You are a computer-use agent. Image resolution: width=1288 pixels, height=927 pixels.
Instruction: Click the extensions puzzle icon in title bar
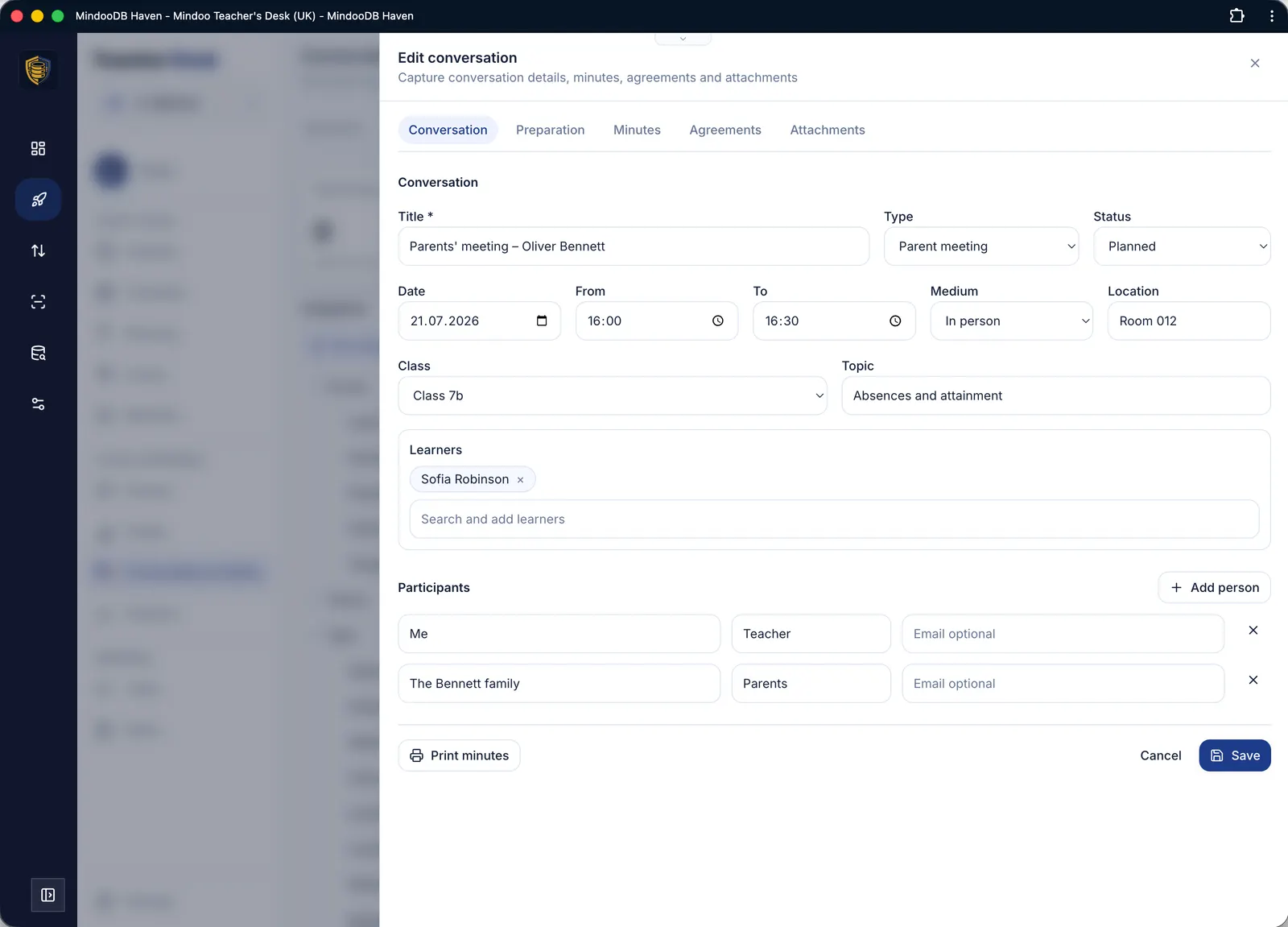click(1236, 15)
